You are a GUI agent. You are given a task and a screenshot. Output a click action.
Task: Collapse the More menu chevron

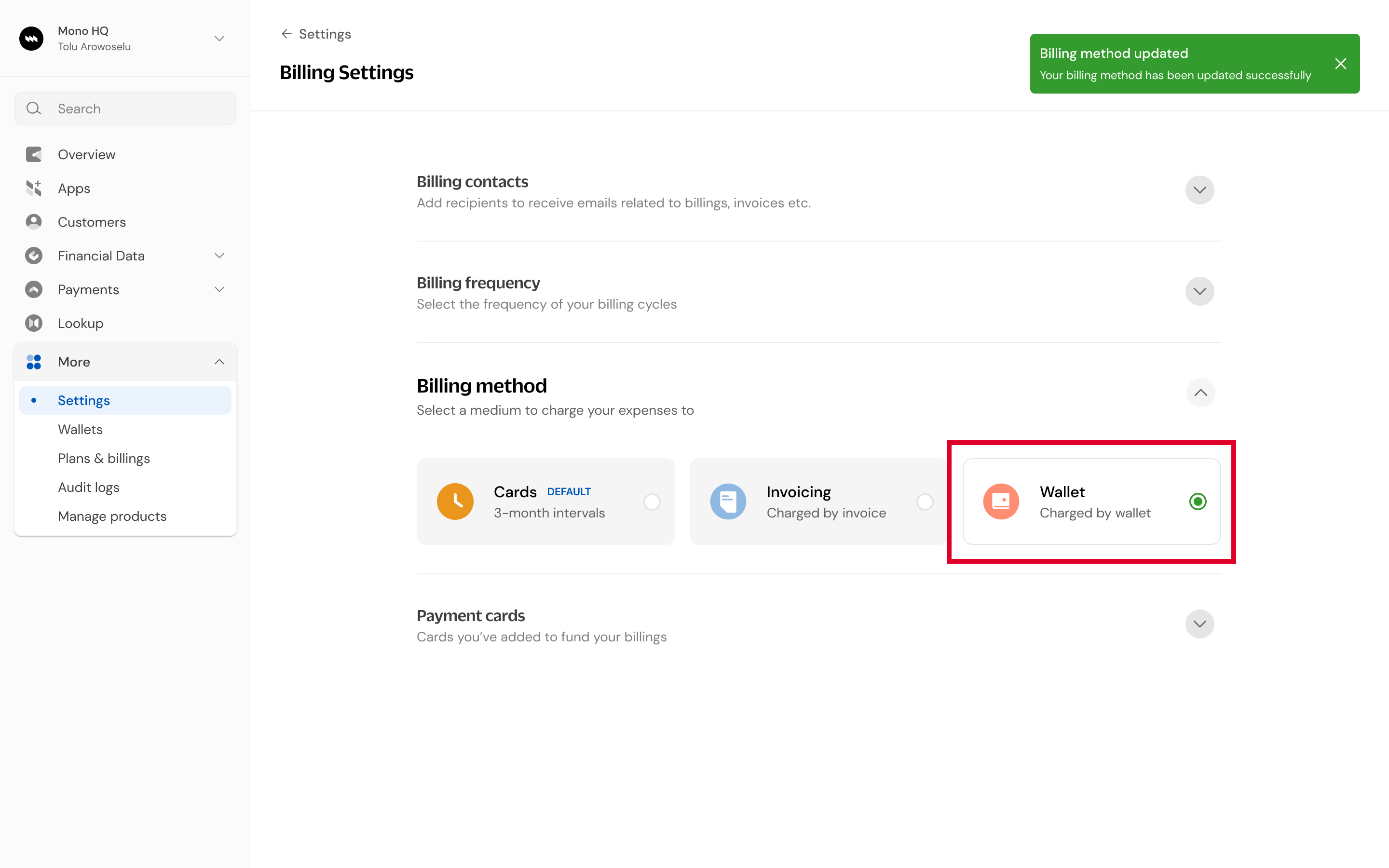(x=219, y=362)
